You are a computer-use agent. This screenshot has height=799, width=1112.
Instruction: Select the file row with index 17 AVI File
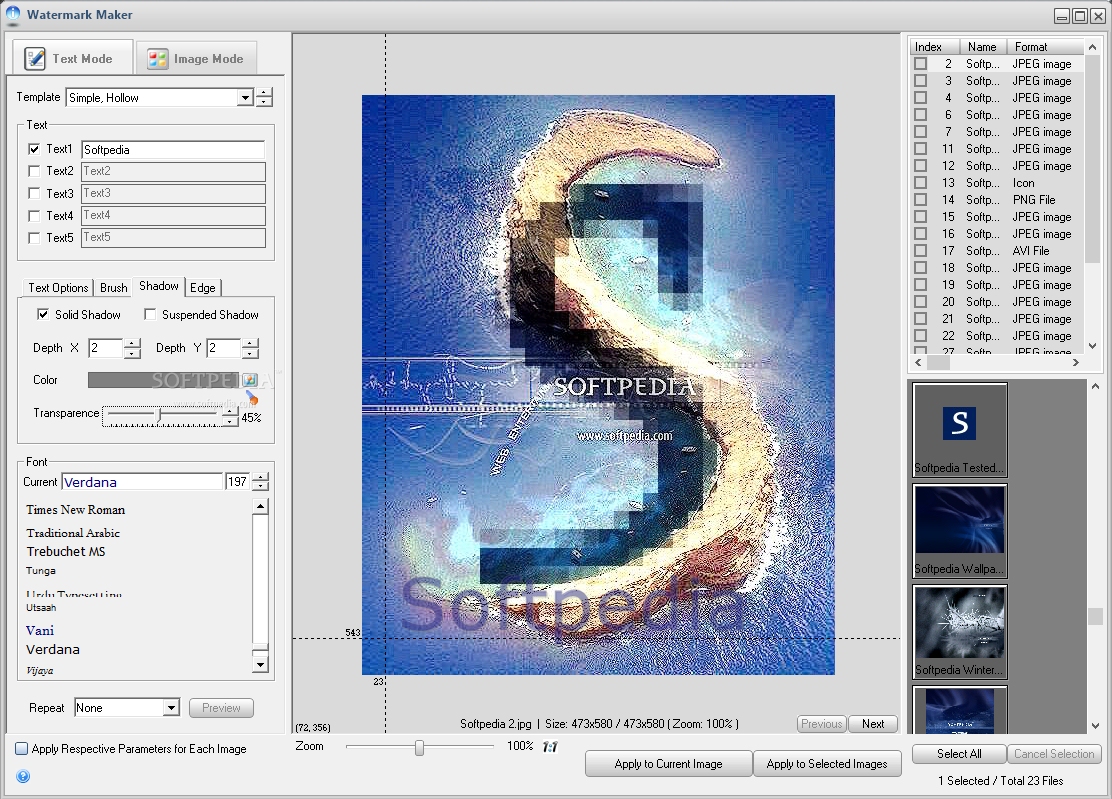point(996,251)
